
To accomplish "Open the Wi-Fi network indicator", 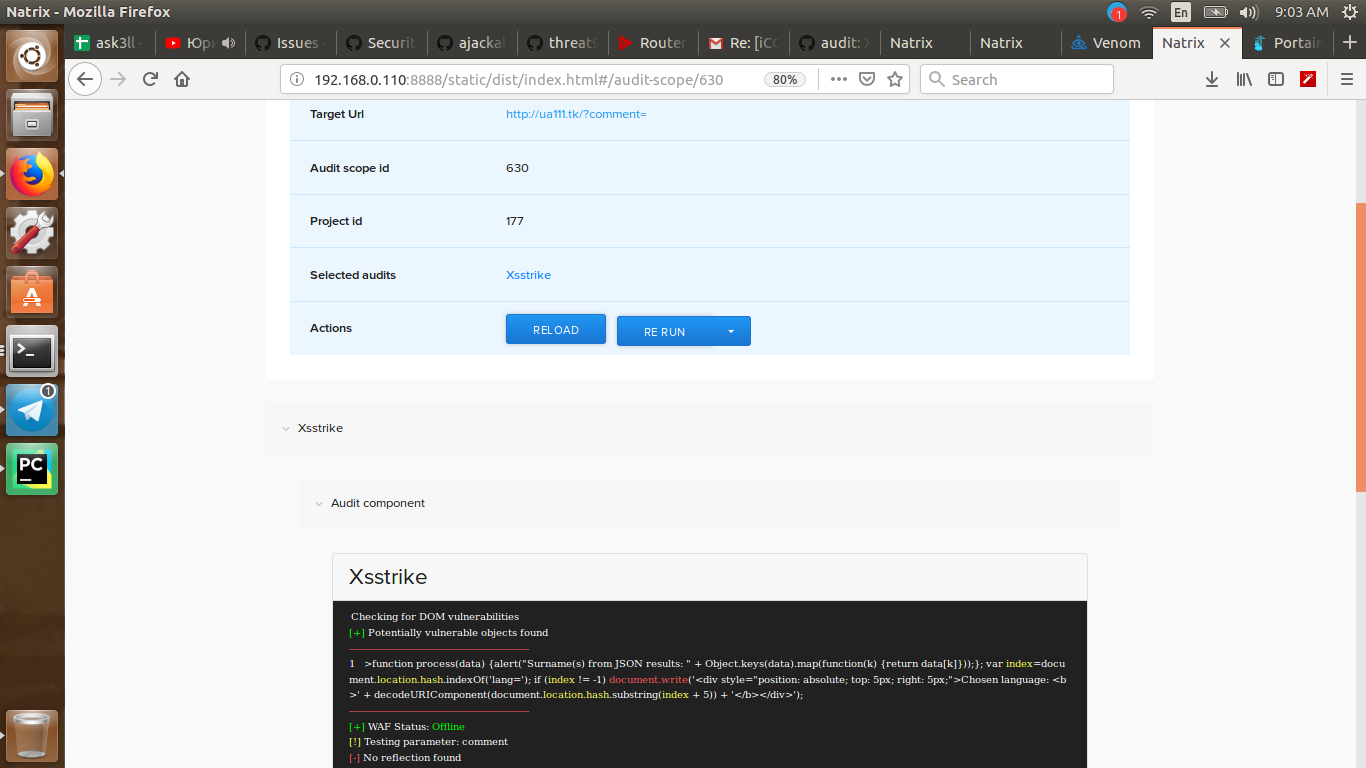I will point(1149,12).
